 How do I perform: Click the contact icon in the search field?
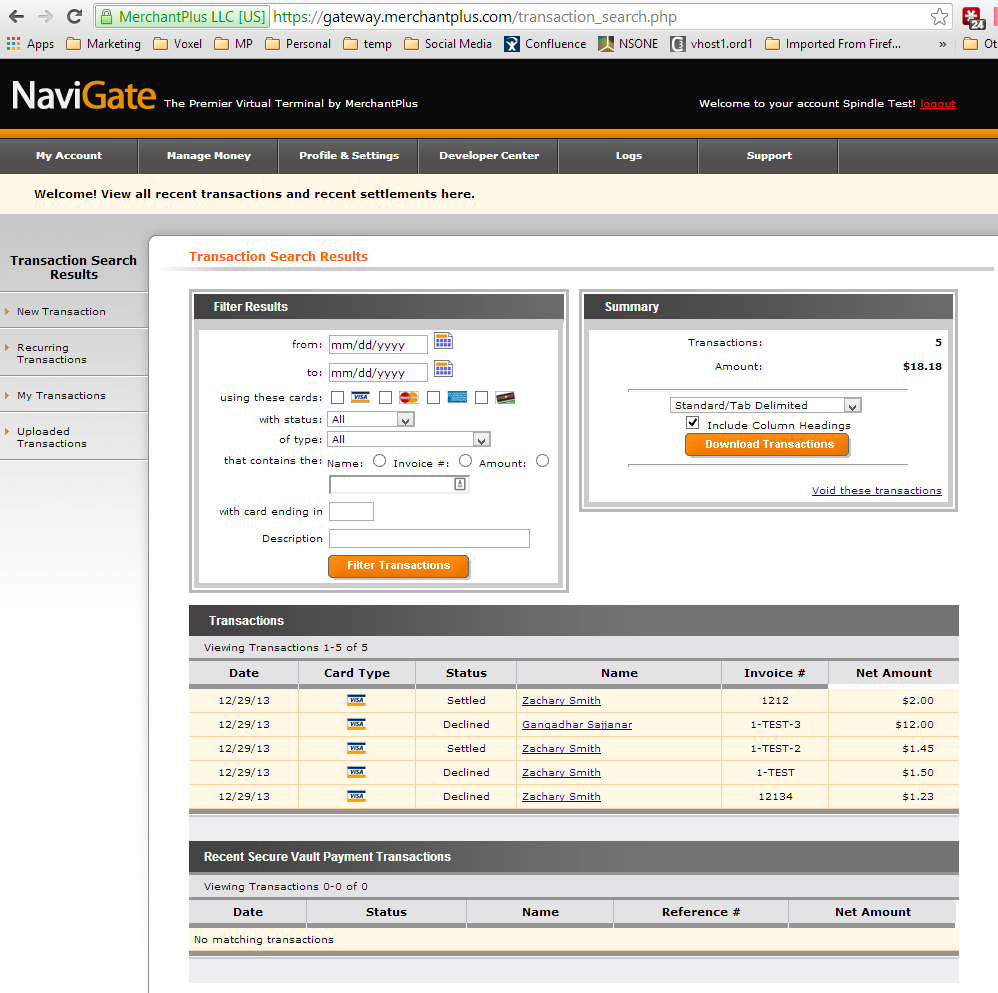click(x=460, y=484)
